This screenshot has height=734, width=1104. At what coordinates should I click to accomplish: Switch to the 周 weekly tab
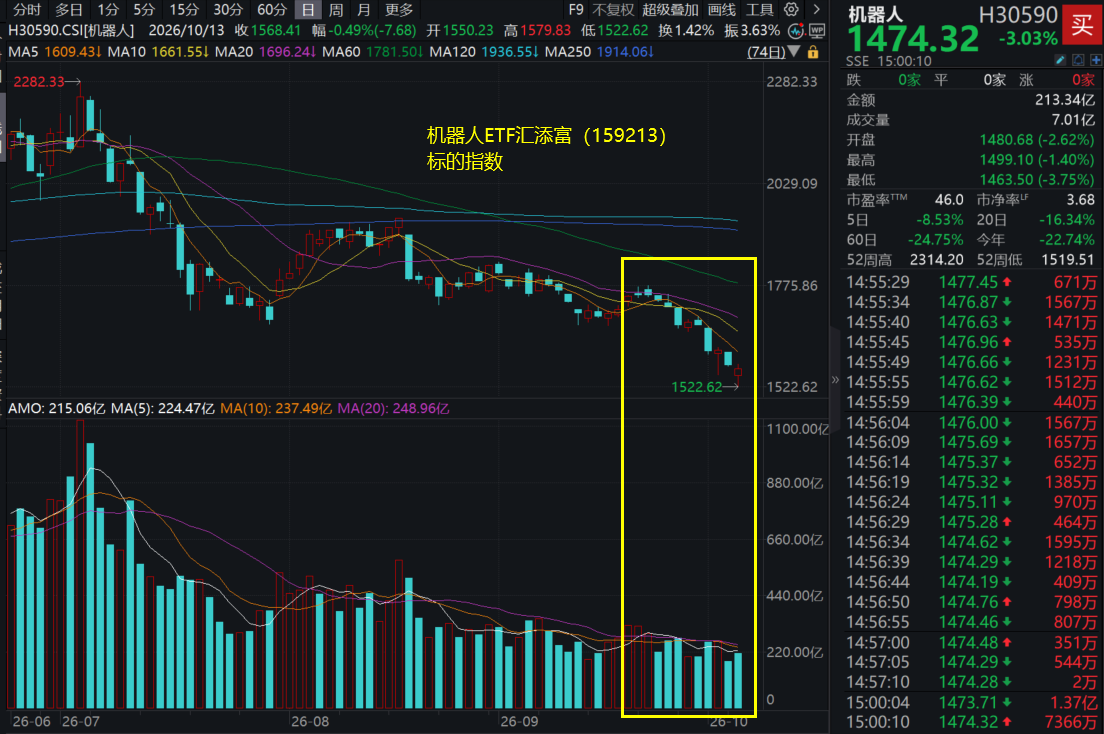[x=336, y=10]
